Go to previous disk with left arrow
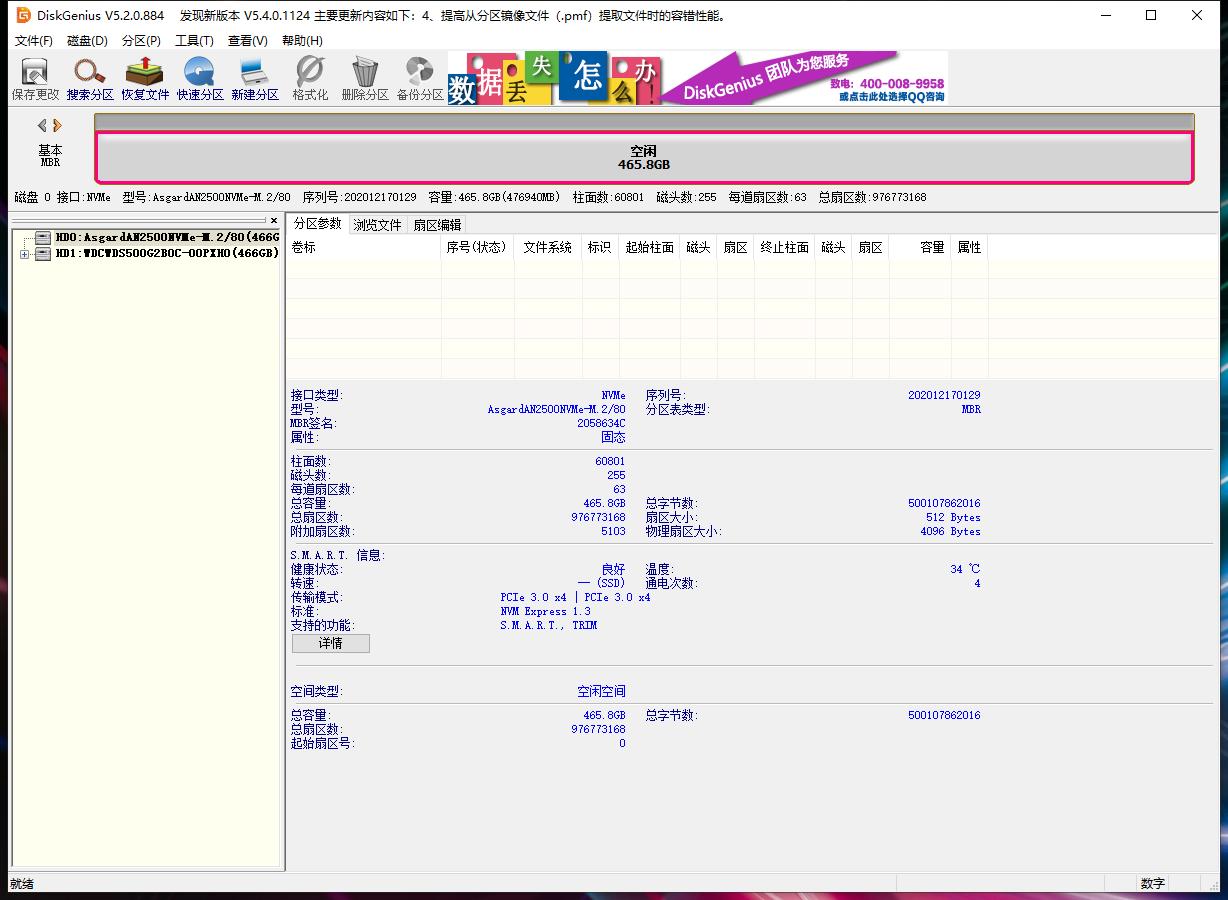The height and width of the screenshot is (900, 1228). [x=42, y=125]
